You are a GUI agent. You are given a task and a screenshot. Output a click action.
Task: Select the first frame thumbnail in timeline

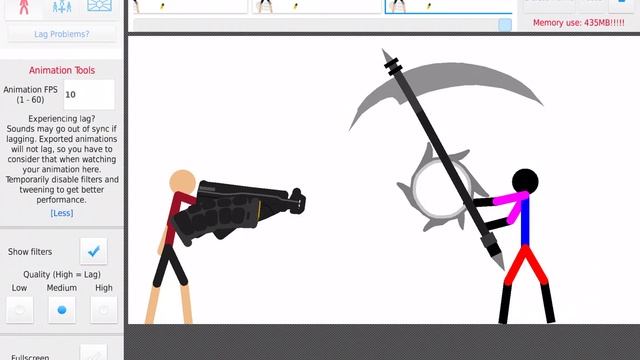pyautogui.click(x=190, y=7)
